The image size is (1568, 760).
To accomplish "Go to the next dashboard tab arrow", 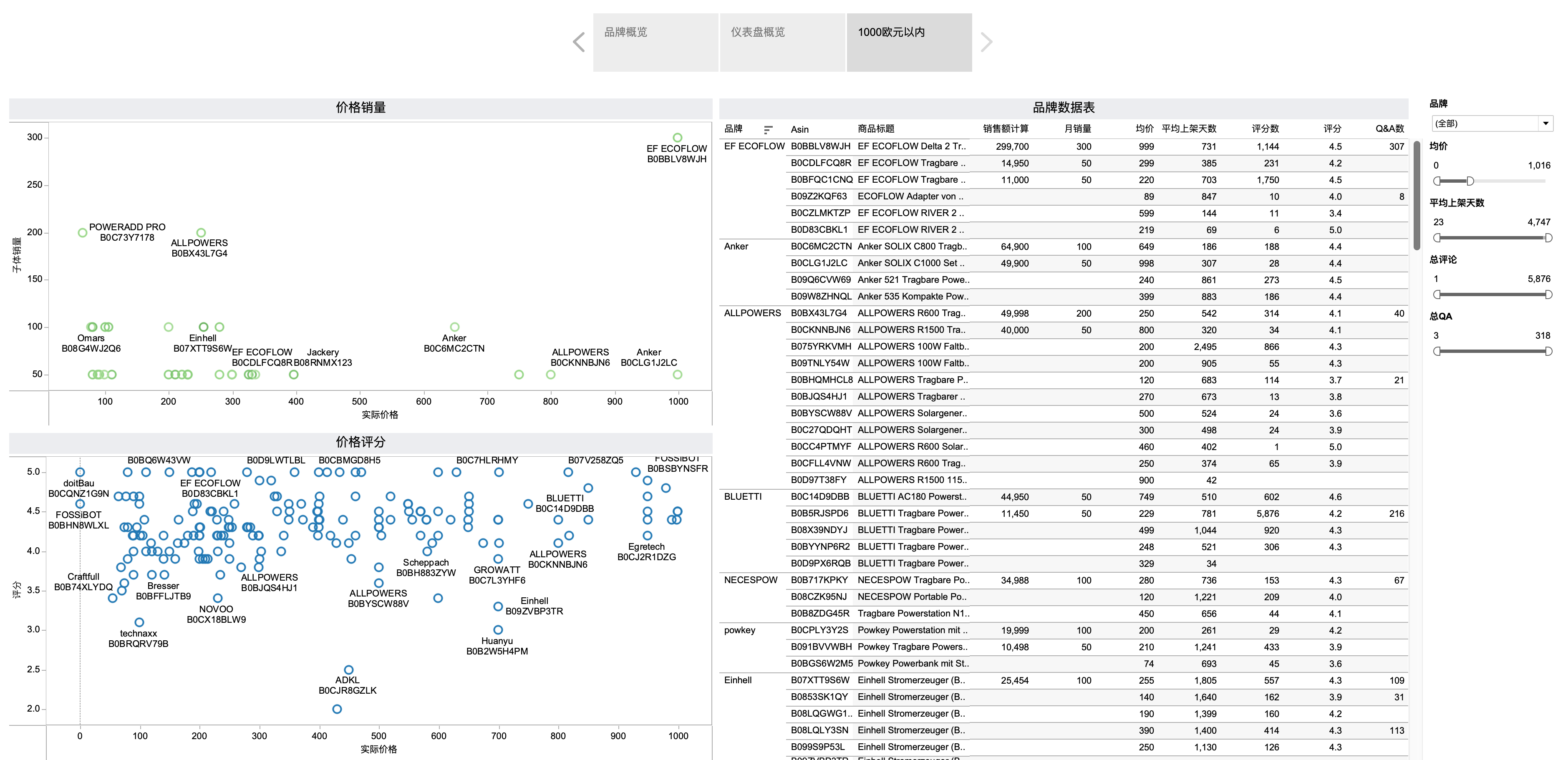I will tap(987, 42).
